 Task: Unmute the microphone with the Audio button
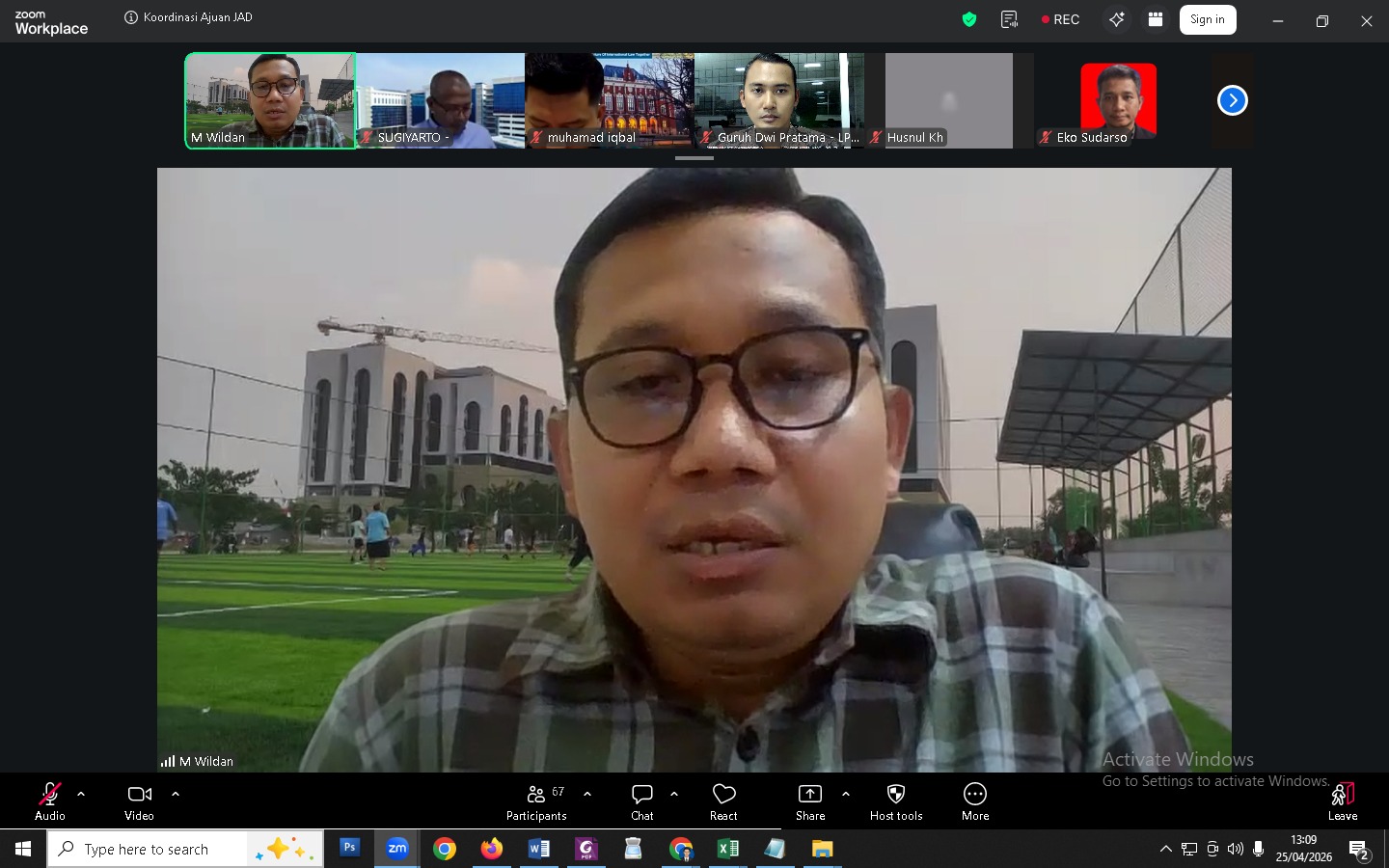[x=50, y=800]
